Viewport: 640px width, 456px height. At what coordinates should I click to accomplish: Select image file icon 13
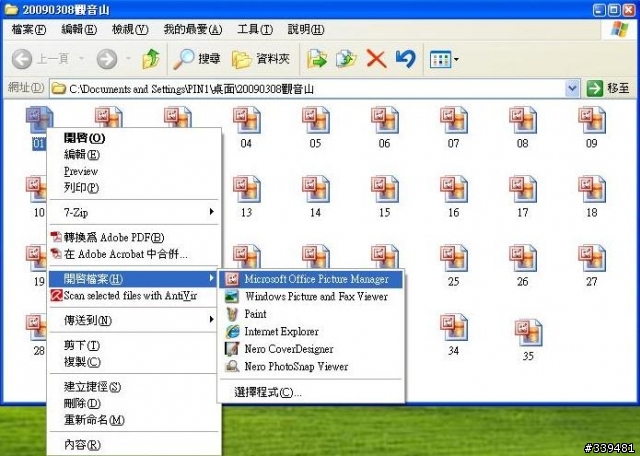(x=247, y=189)
